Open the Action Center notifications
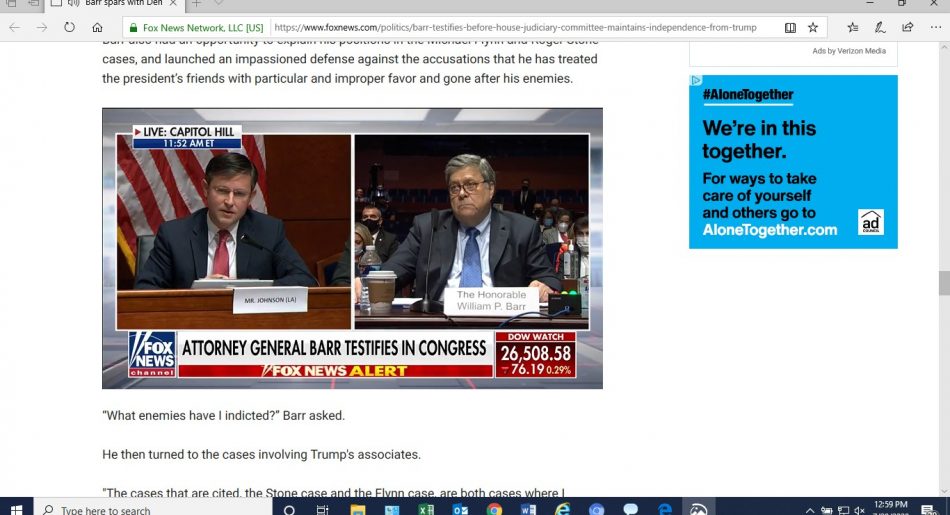The image size is (950, 515). pos(928,510)
